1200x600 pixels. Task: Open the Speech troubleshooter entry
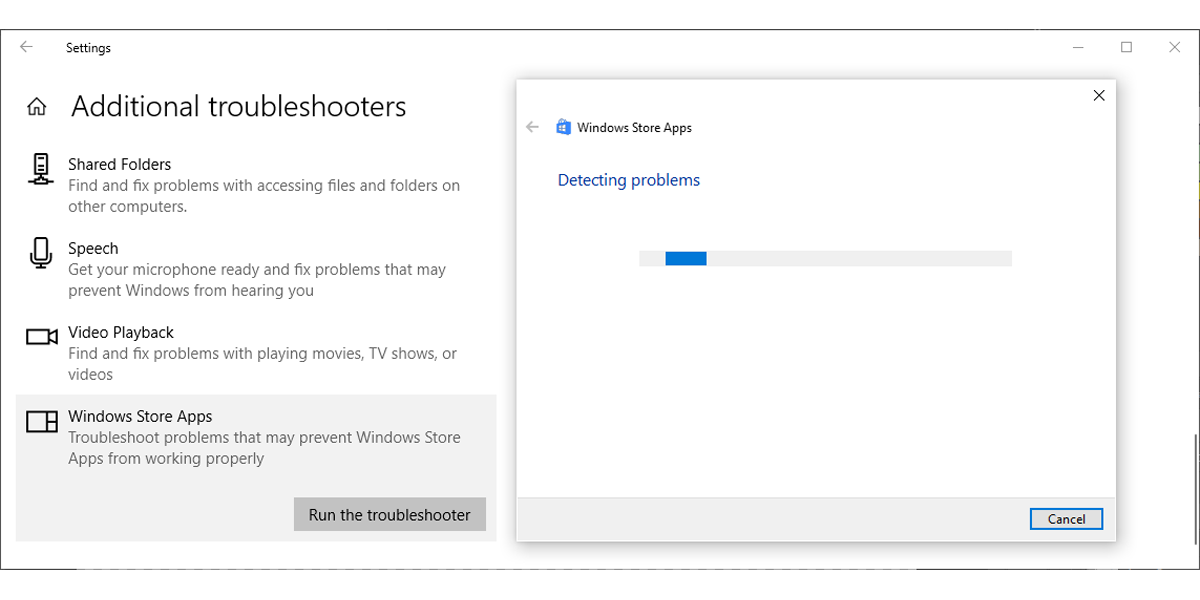[256, 269]
